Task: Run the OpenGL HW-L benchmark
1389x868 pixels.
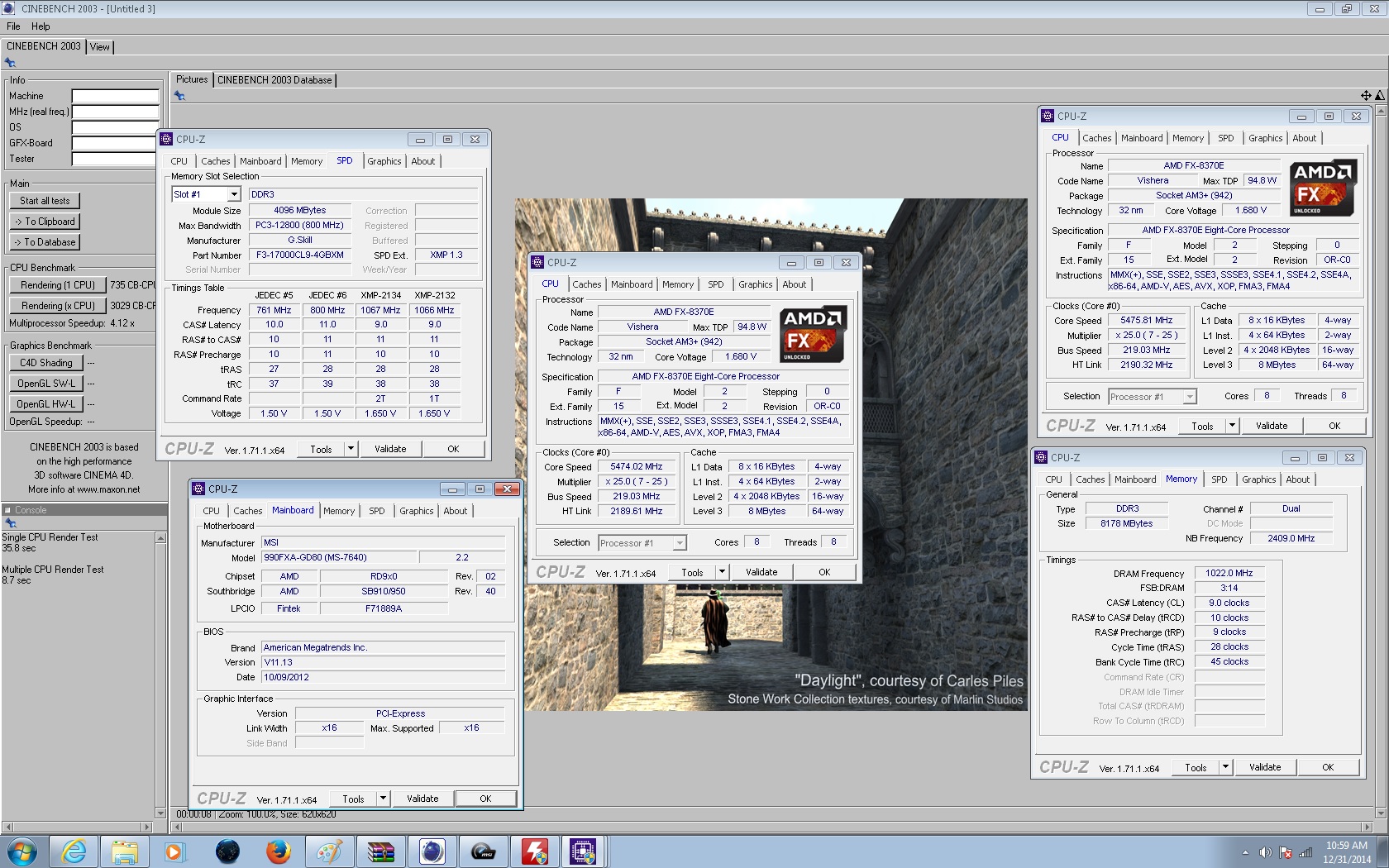Action: point(46,404)
